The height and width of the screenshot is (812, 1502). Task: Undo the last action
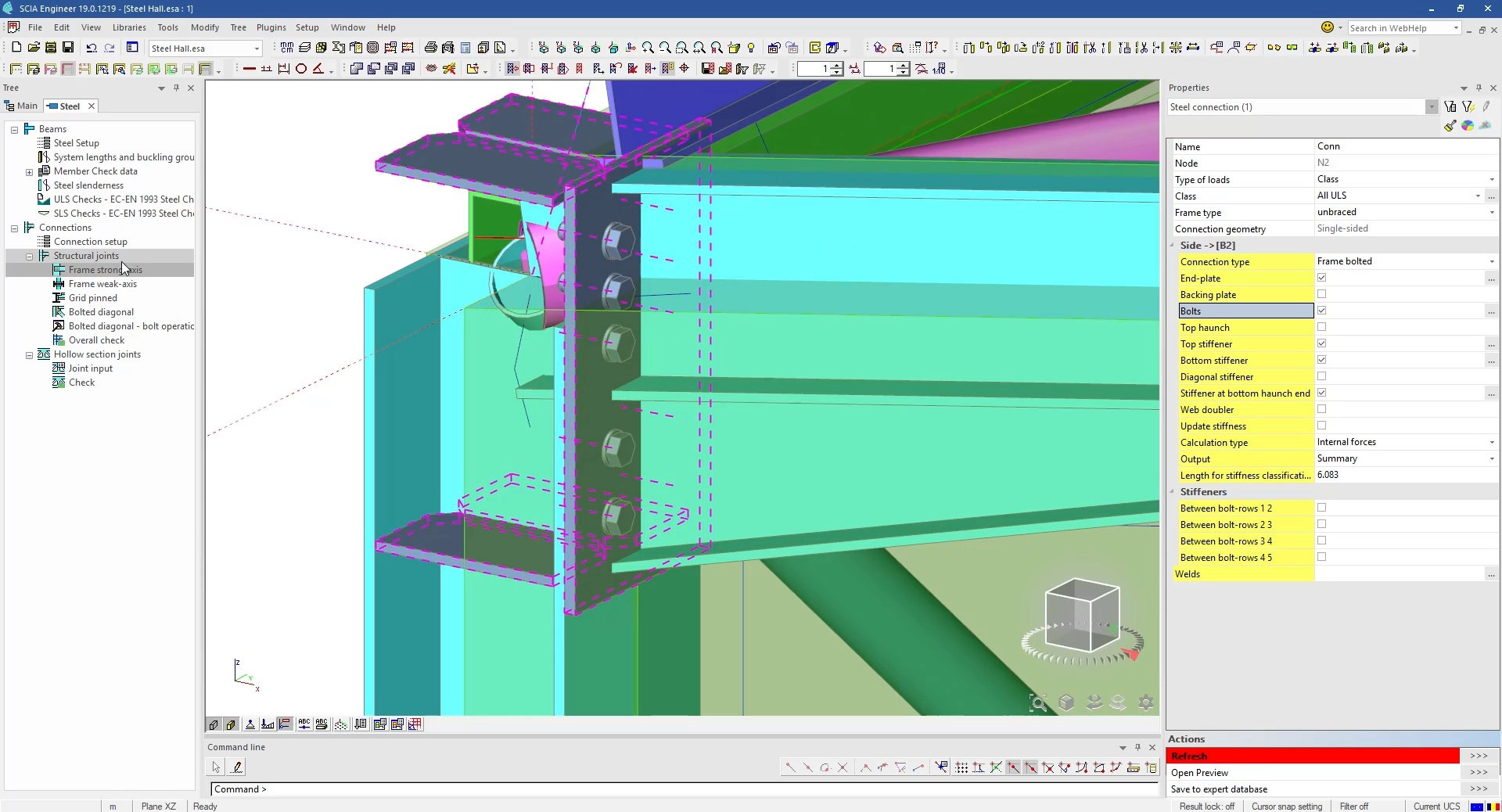point(91,47)
